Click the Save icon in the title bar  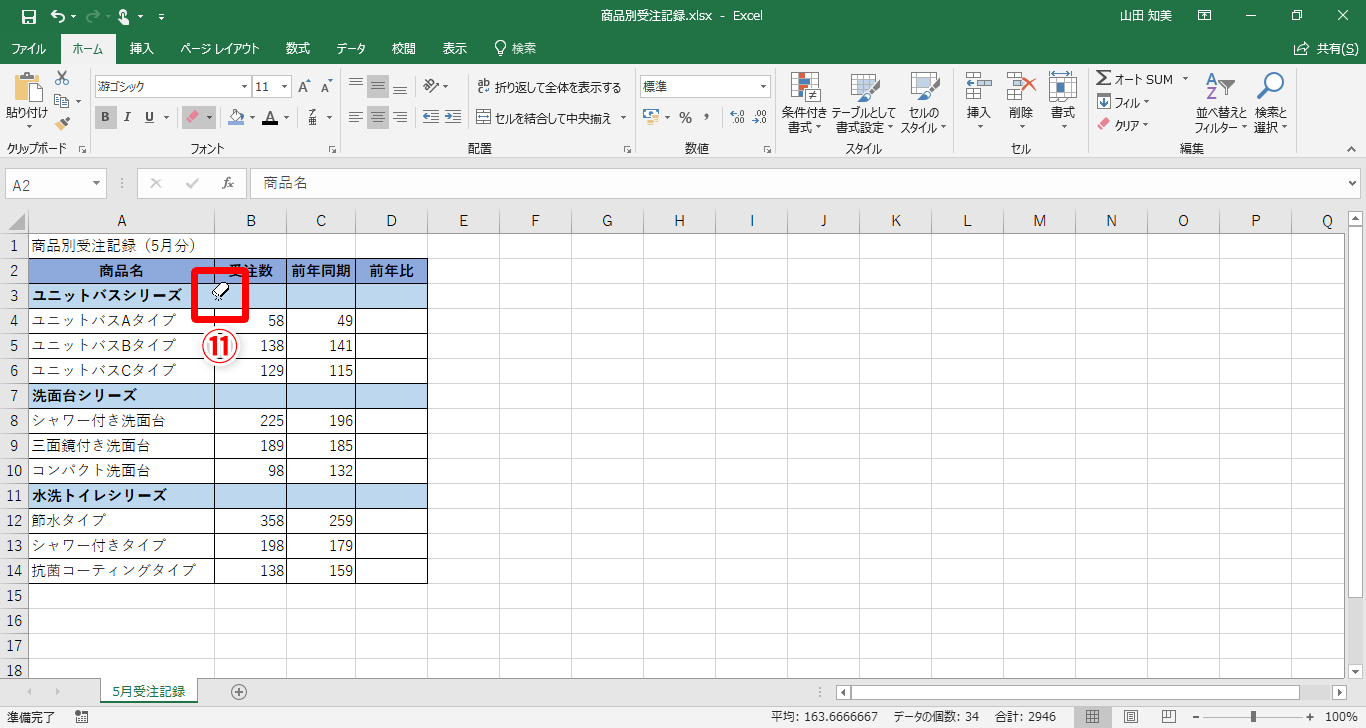tap(28, 16)
